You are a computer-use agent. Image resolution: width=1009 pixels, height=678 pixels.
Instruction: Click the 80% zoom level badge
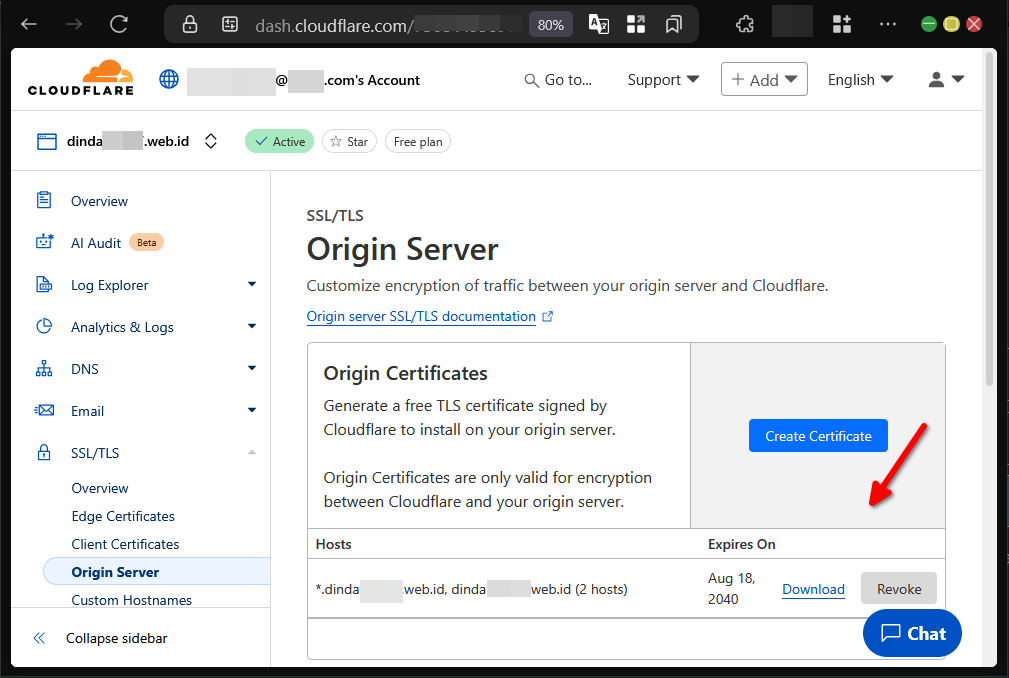coord(551,25)
